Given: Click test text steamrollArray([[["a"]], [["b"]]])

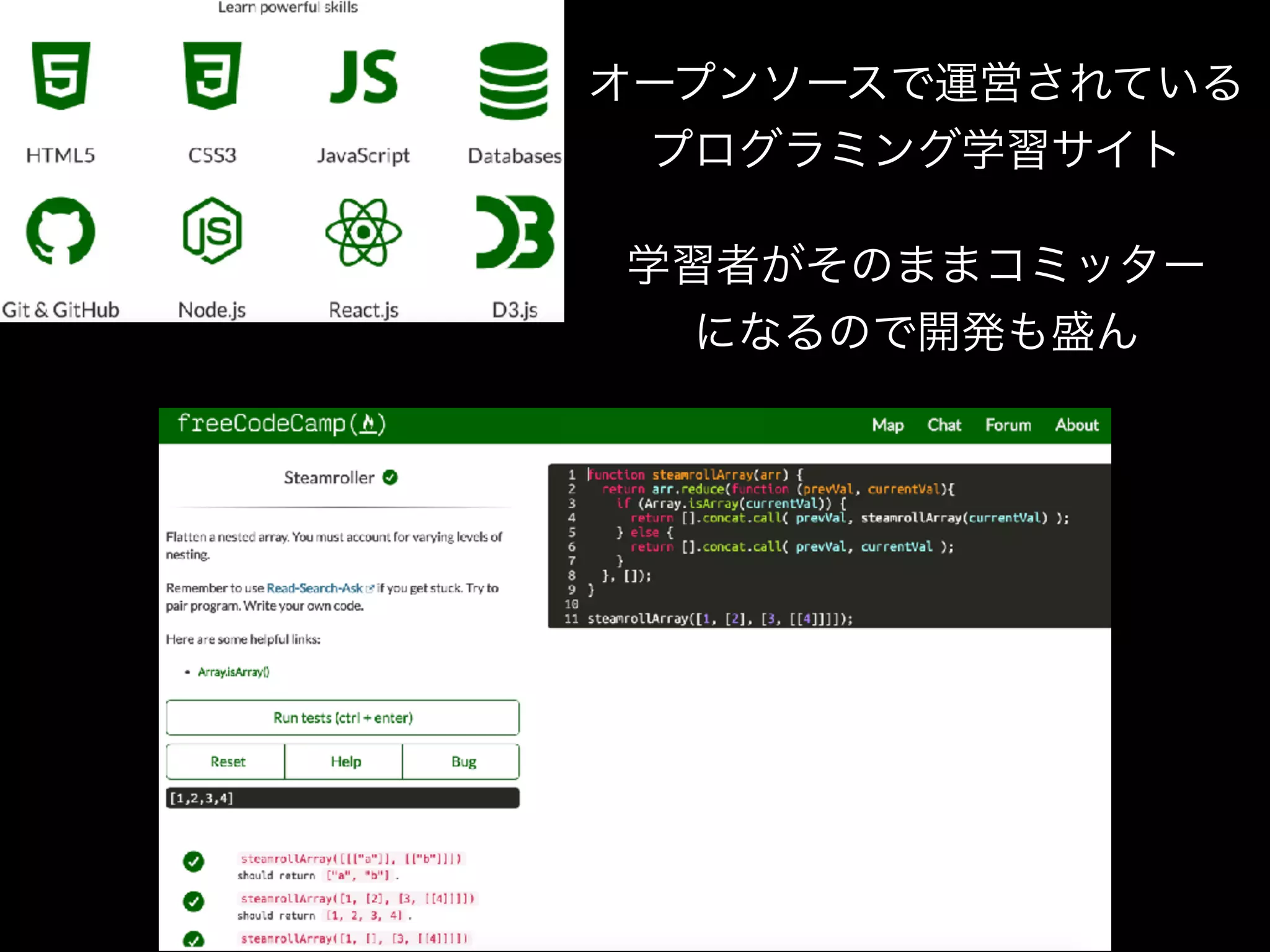Looking at the screenshot, I should [351, 858].
